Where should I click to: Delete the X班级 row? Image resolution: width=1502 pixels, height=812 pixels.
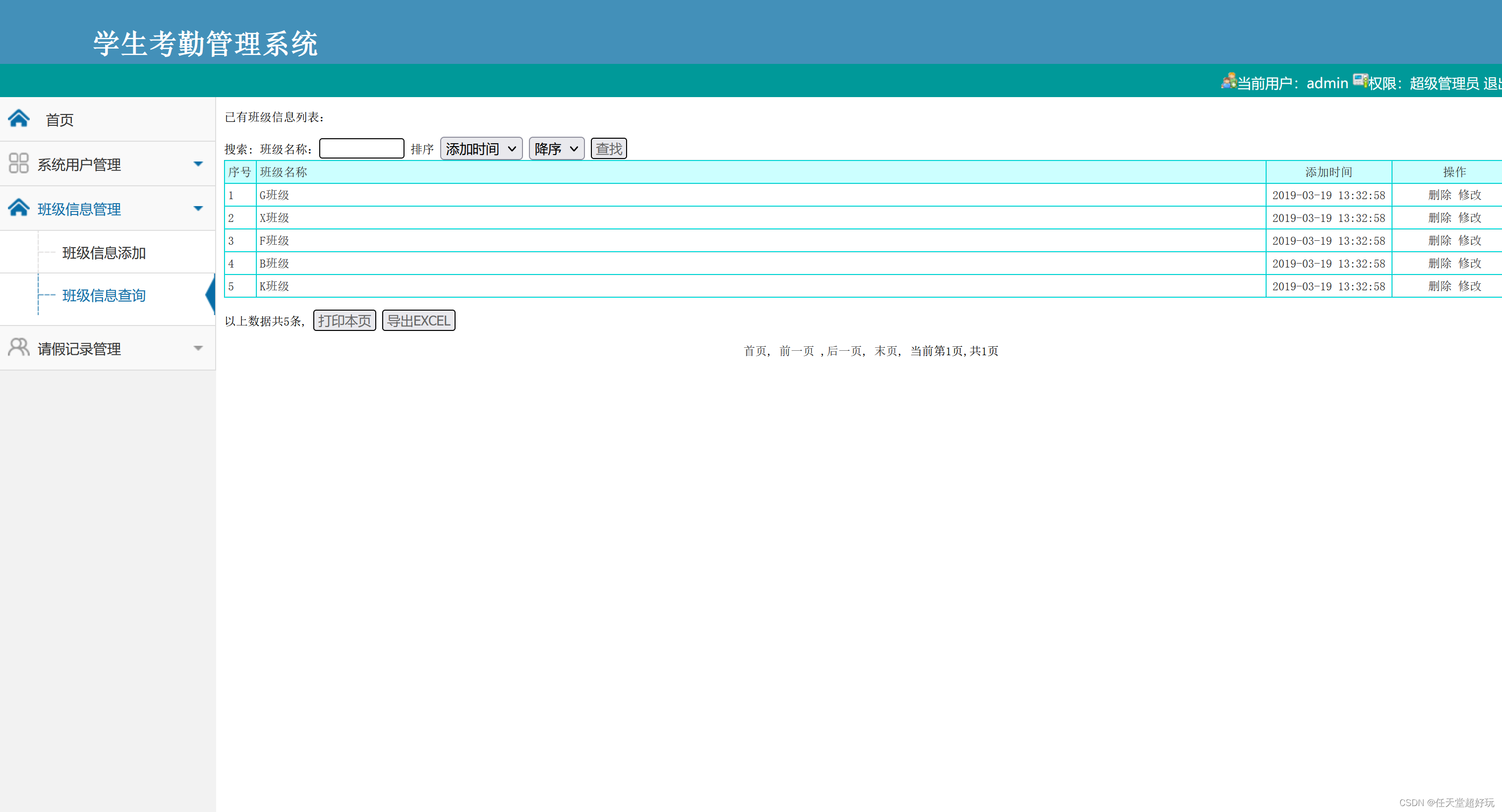[x=1440, y=217]
